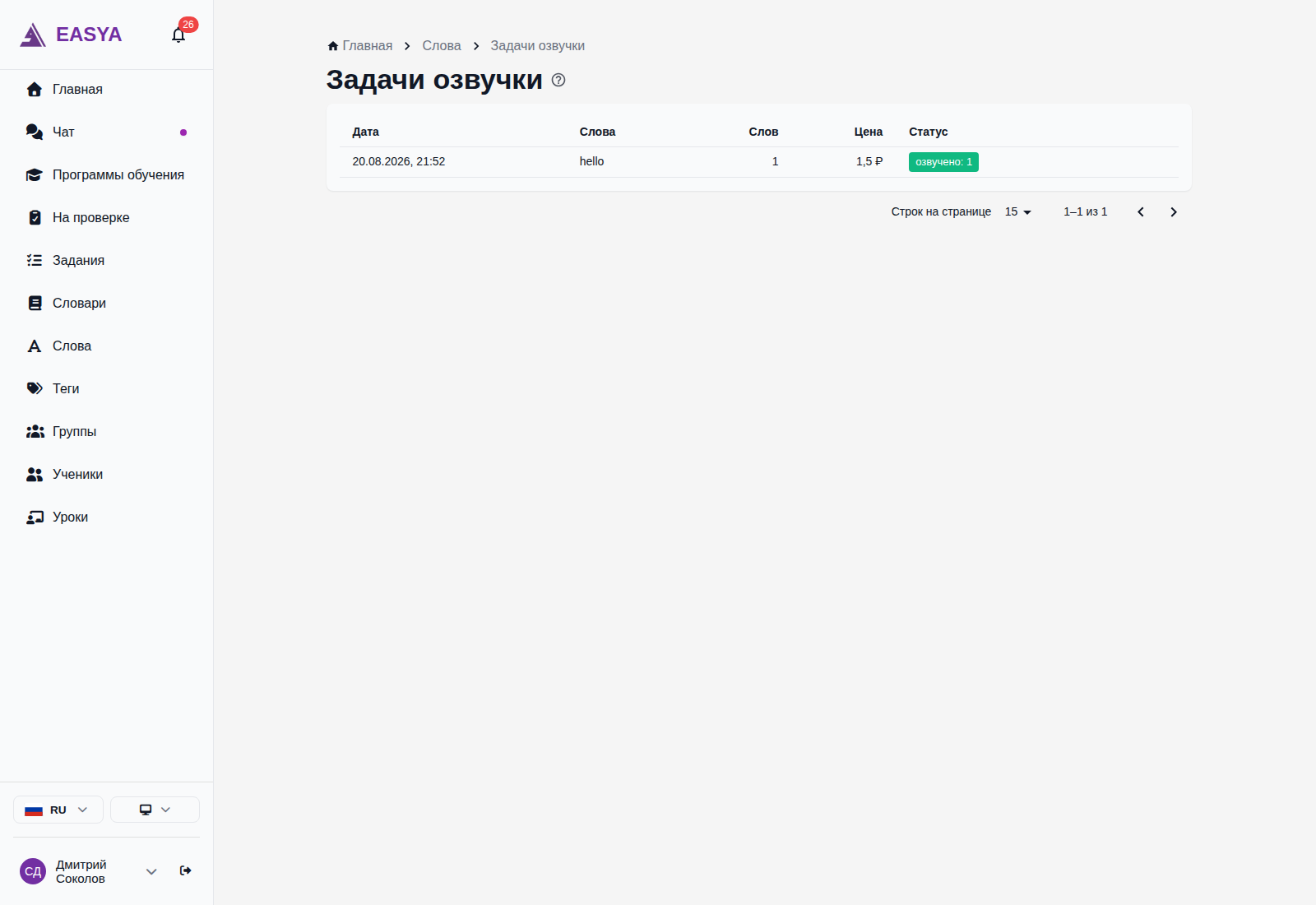The height and width of the screenshot is (905, 1316).
Task: Click the lesson board icon for Уроки
Action: point(35,517)
